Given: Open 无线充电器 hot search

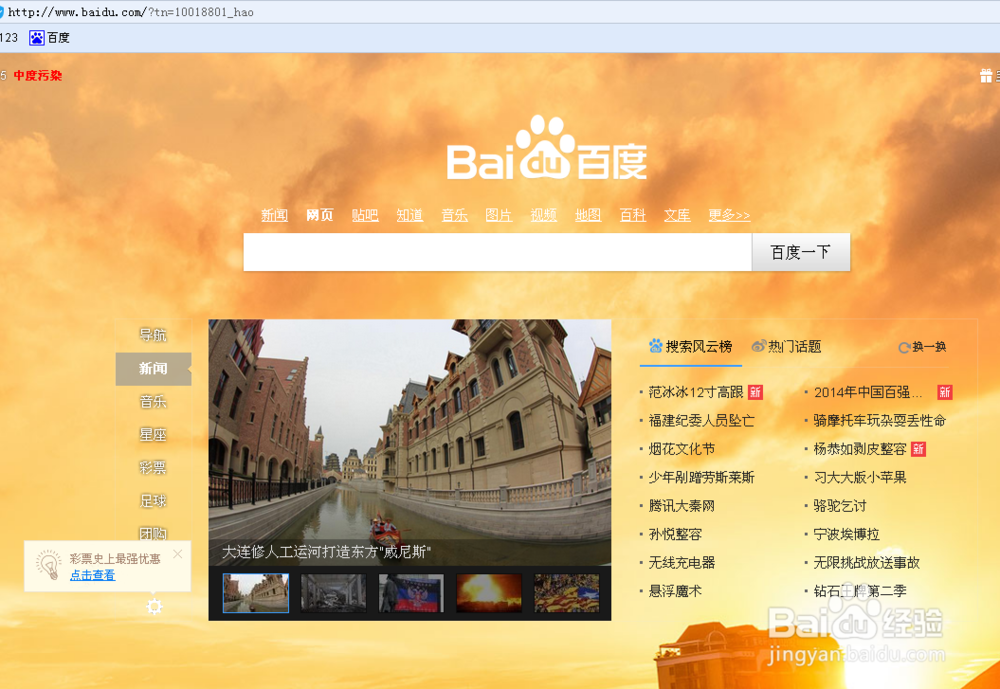Looking at the screenshot, I should (x=682, y=563).
